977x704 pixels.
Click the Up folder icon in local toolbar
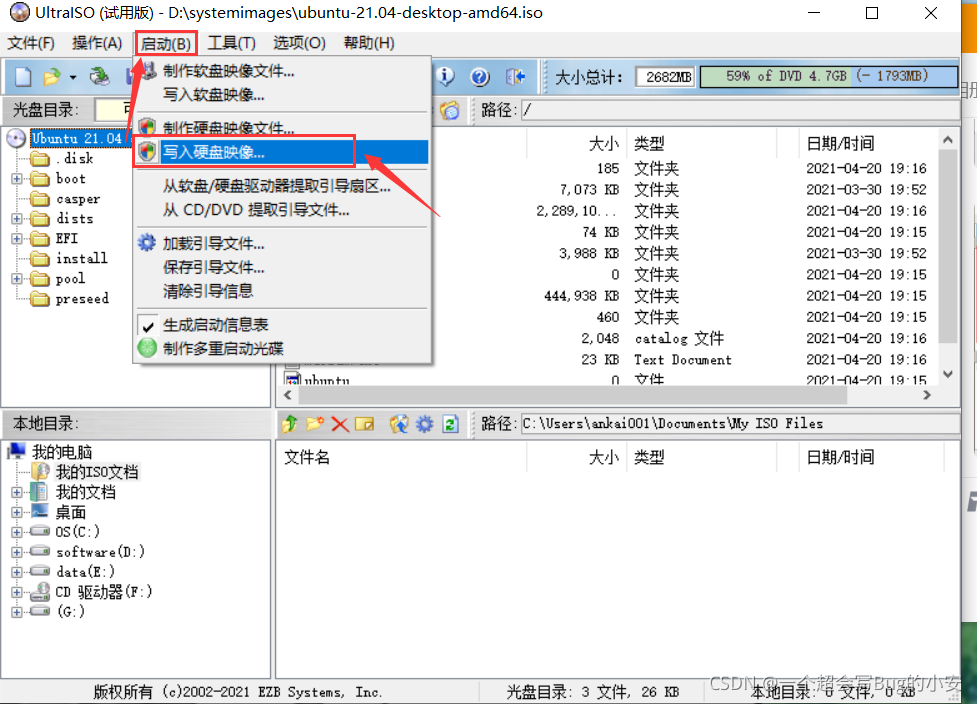coord(290,424)
